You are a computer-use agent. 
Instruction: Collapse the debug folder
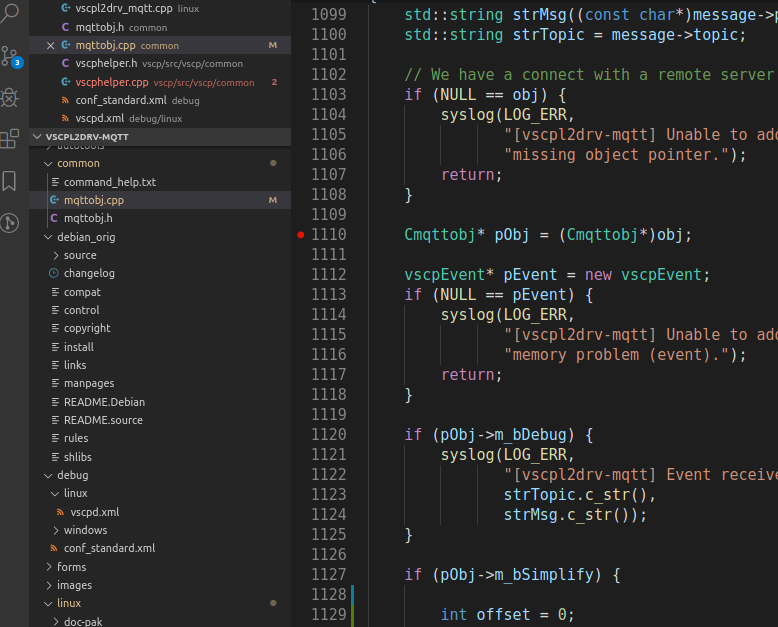point(48,475)
